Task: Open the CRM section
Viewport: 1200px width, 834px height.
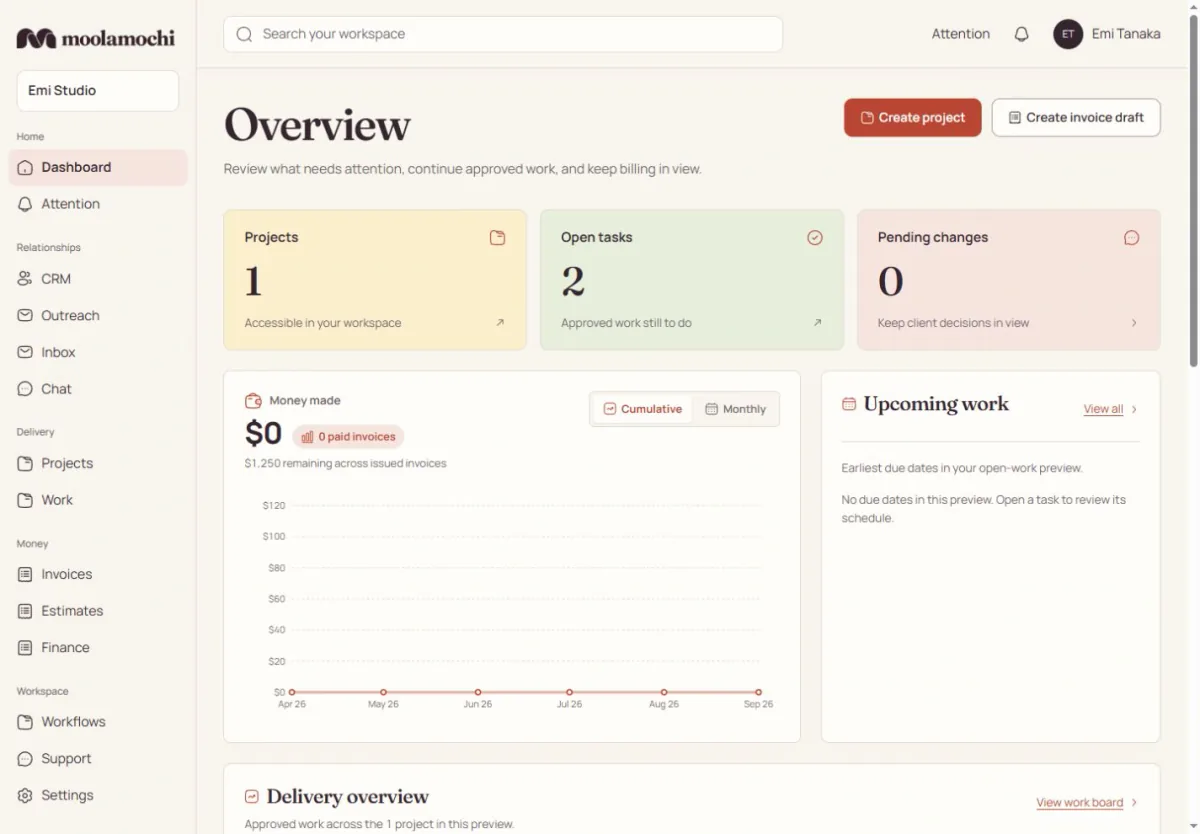Action: click(98, 279)
